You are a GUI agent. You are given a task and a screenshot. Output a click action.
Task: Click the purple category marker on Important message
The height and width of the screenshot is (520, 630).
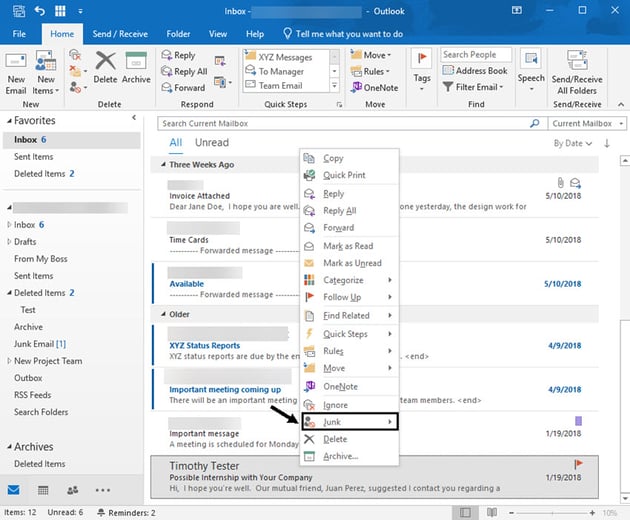pyautogui.click(x=578, y=421)
